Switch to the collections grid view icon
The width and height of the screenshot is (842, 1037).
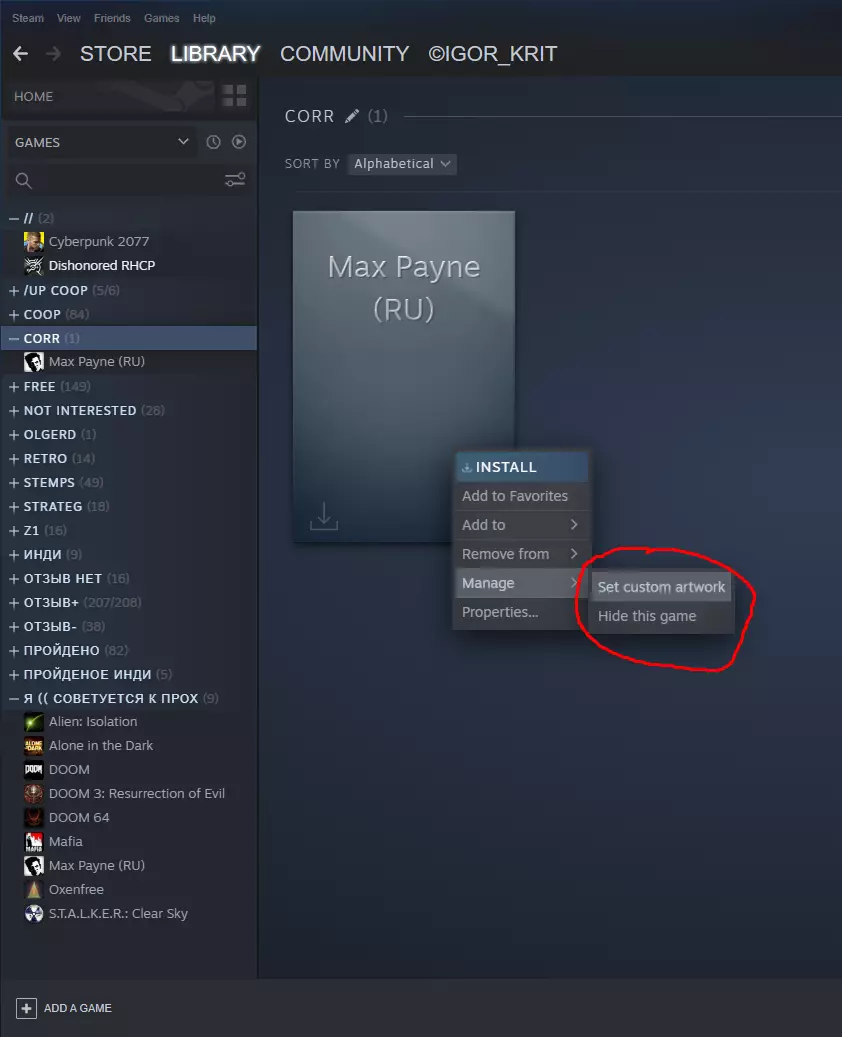tap(234, 96)
